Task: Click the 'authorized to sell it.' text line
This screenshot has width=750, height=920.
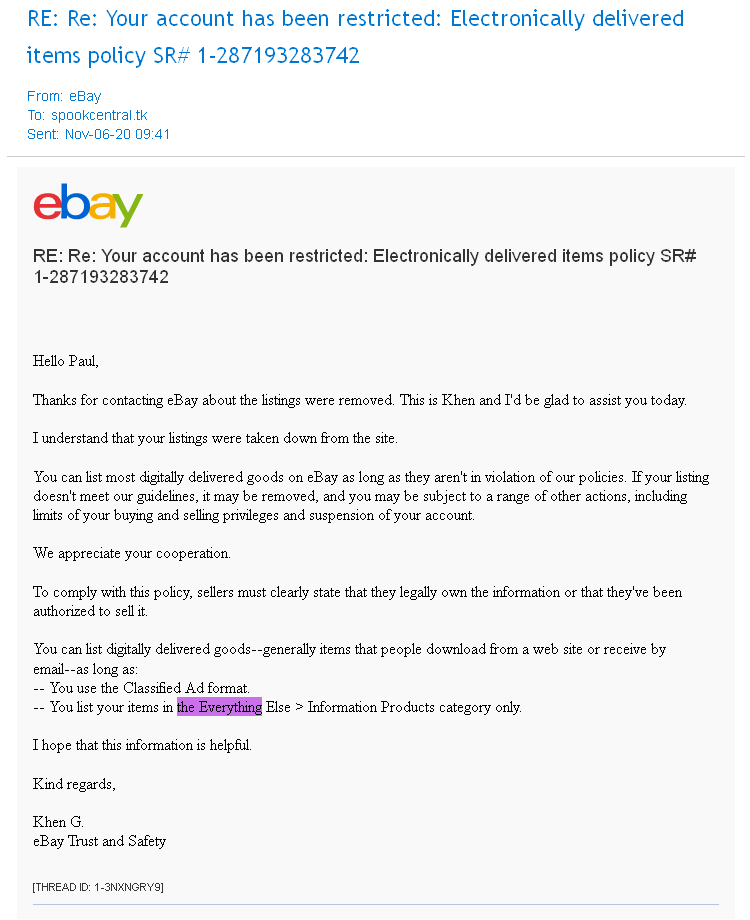Action: click(90, 611)
